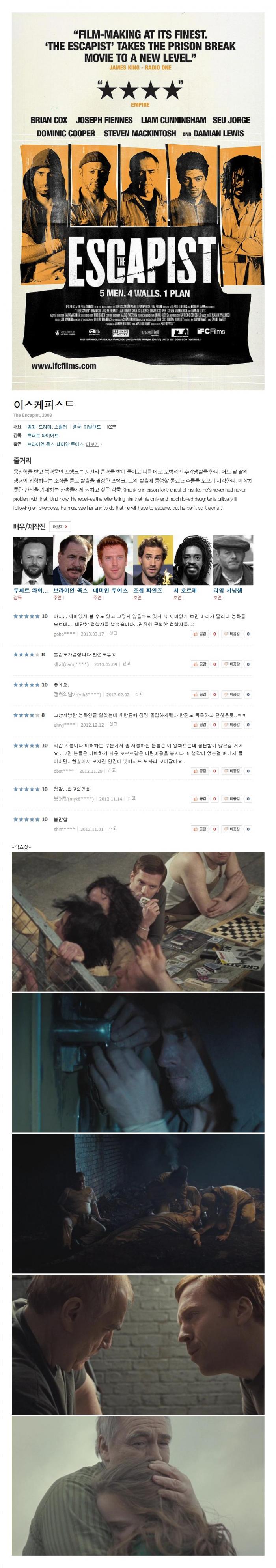The width and height of the screenshot is (276, 1568).
Task: Click 비공감 on dbst's review
Action: pos(232,771)
